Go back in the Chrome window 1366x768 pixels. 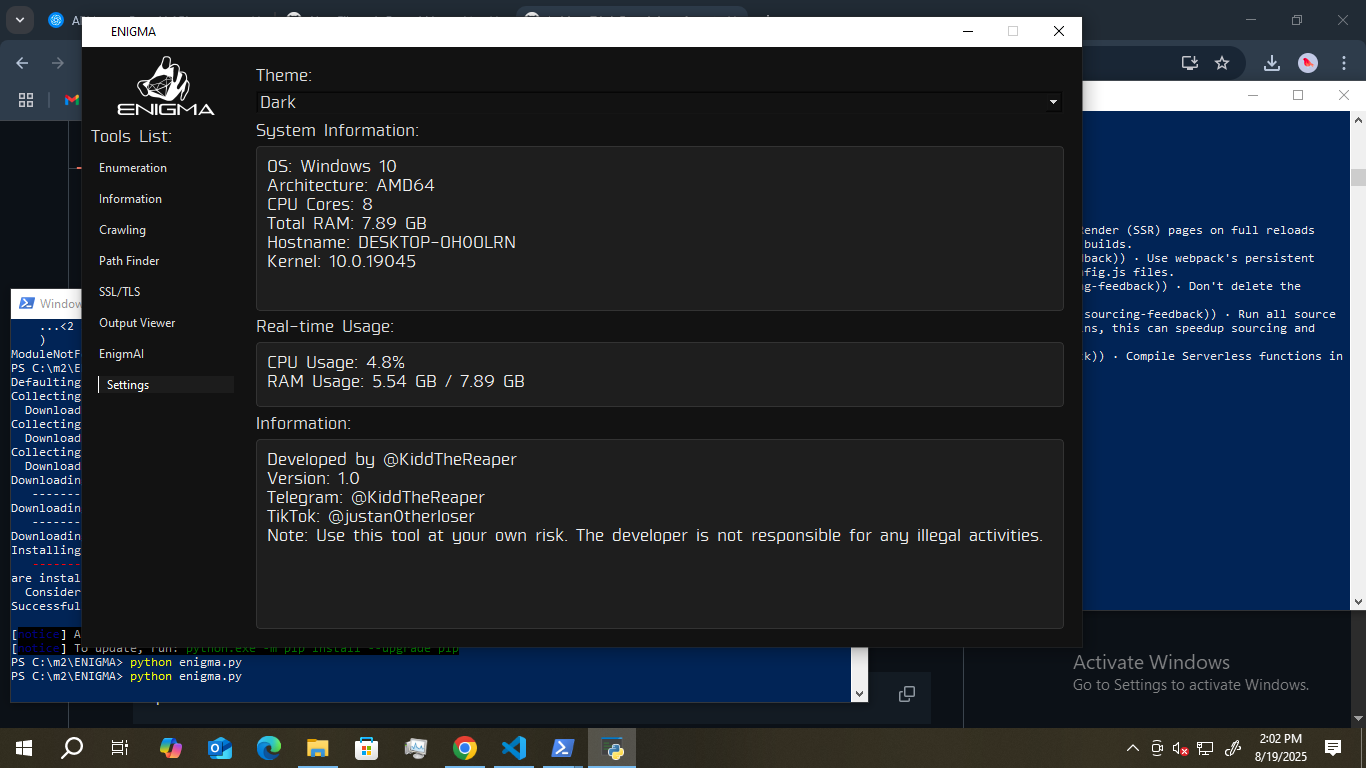pos(22,63)
